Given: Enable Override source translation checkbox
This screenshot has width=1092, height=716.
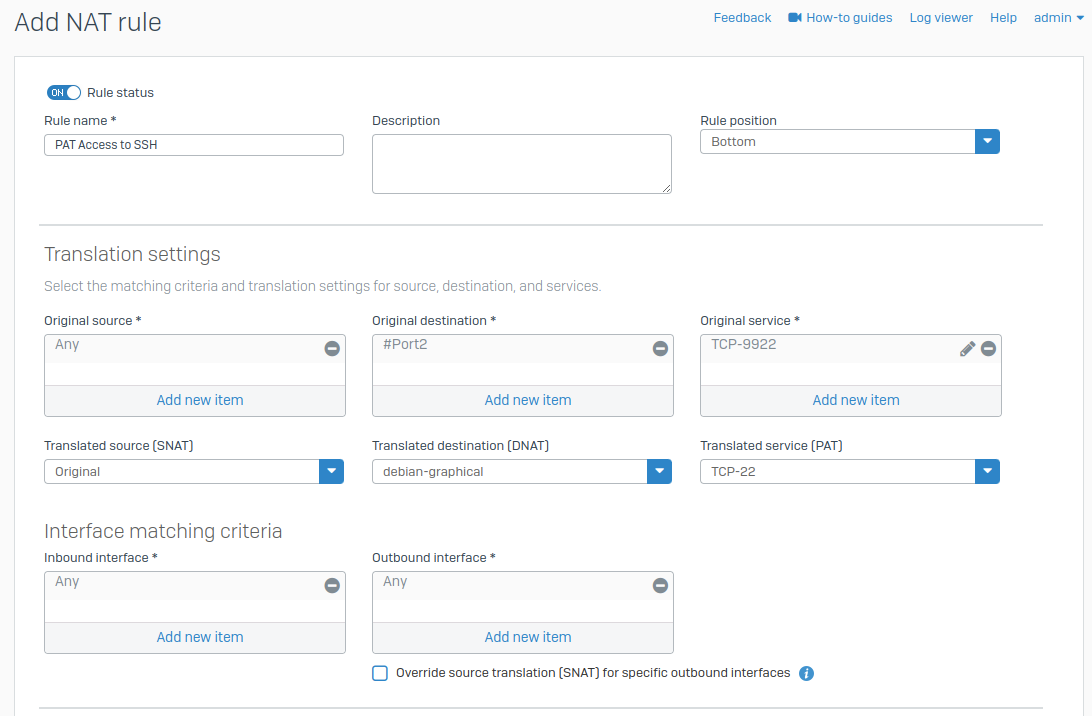Looking at the screenshot, I should pyautogui.click(x=380, y=673).
